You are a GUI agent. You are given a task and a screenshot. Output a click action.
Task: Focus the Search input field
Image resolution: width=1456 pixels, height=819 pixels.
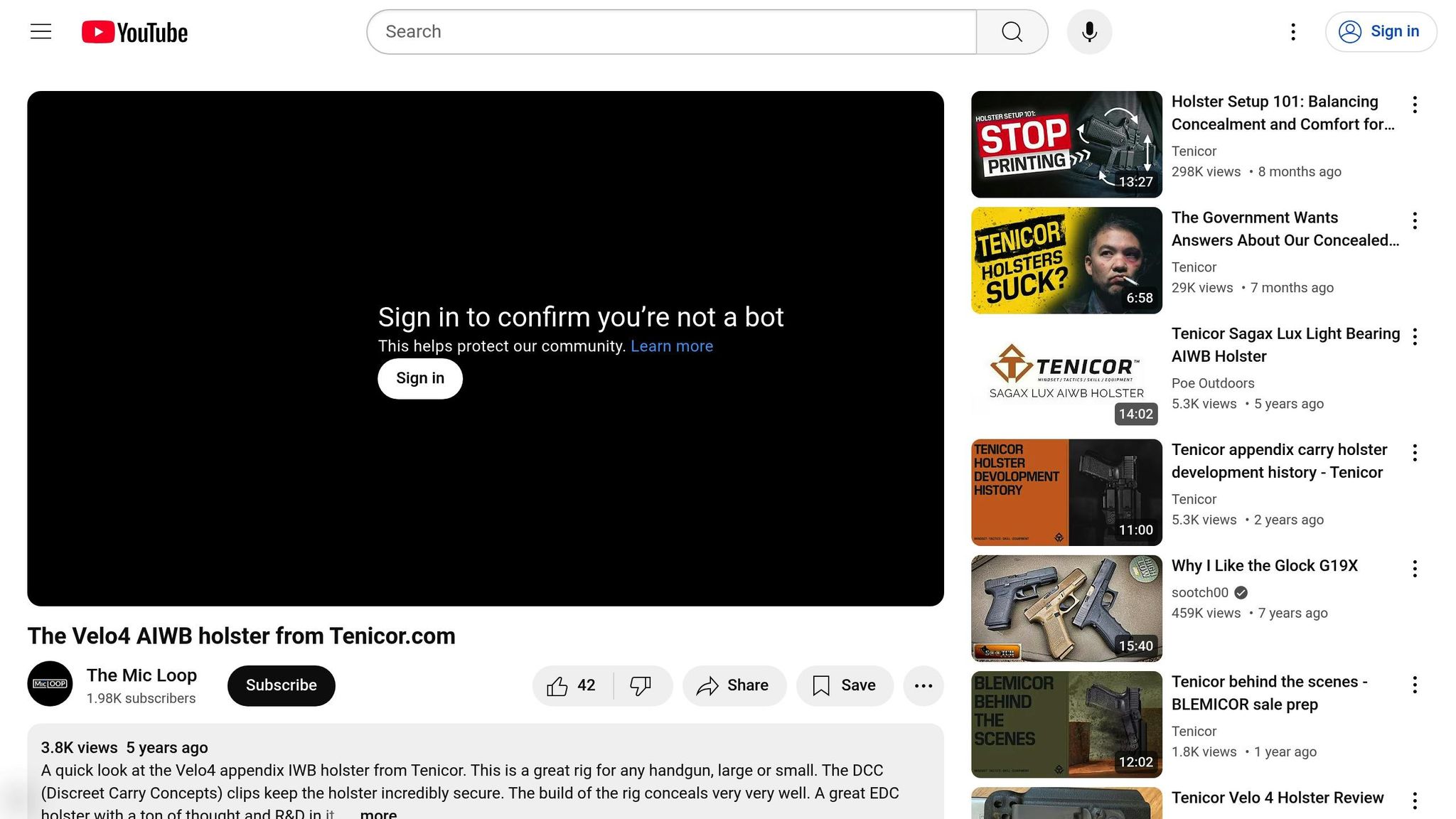(x=672, y=32)
